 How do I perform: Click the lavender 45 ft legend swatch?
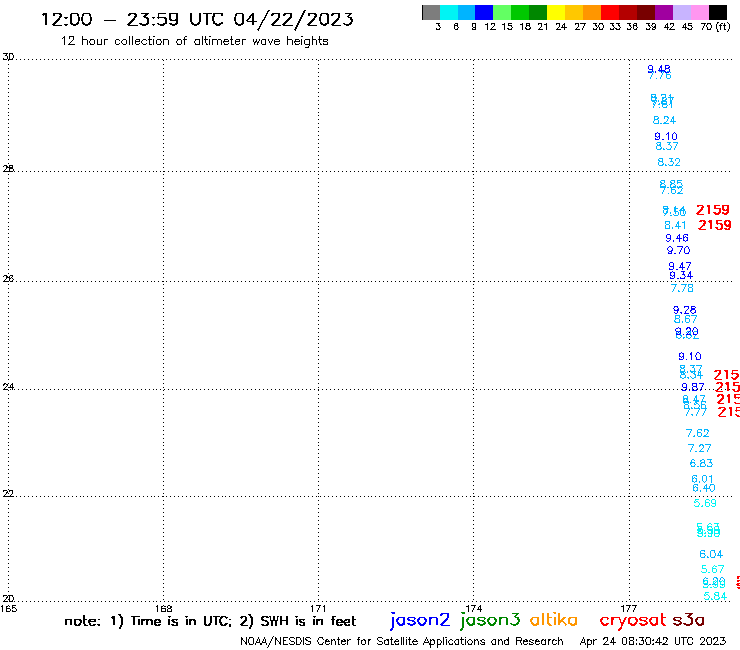coord(681,12)
